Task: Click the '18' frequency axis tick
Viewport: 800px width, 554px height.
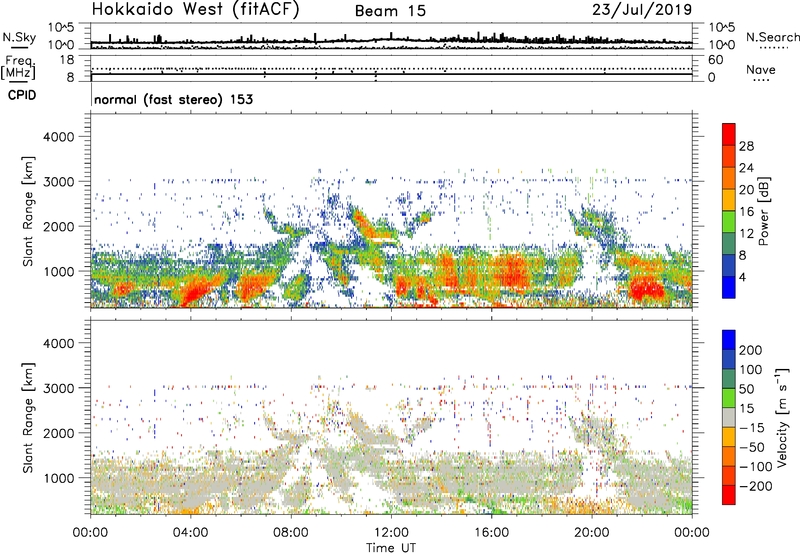Action: (x=67, y=60)
